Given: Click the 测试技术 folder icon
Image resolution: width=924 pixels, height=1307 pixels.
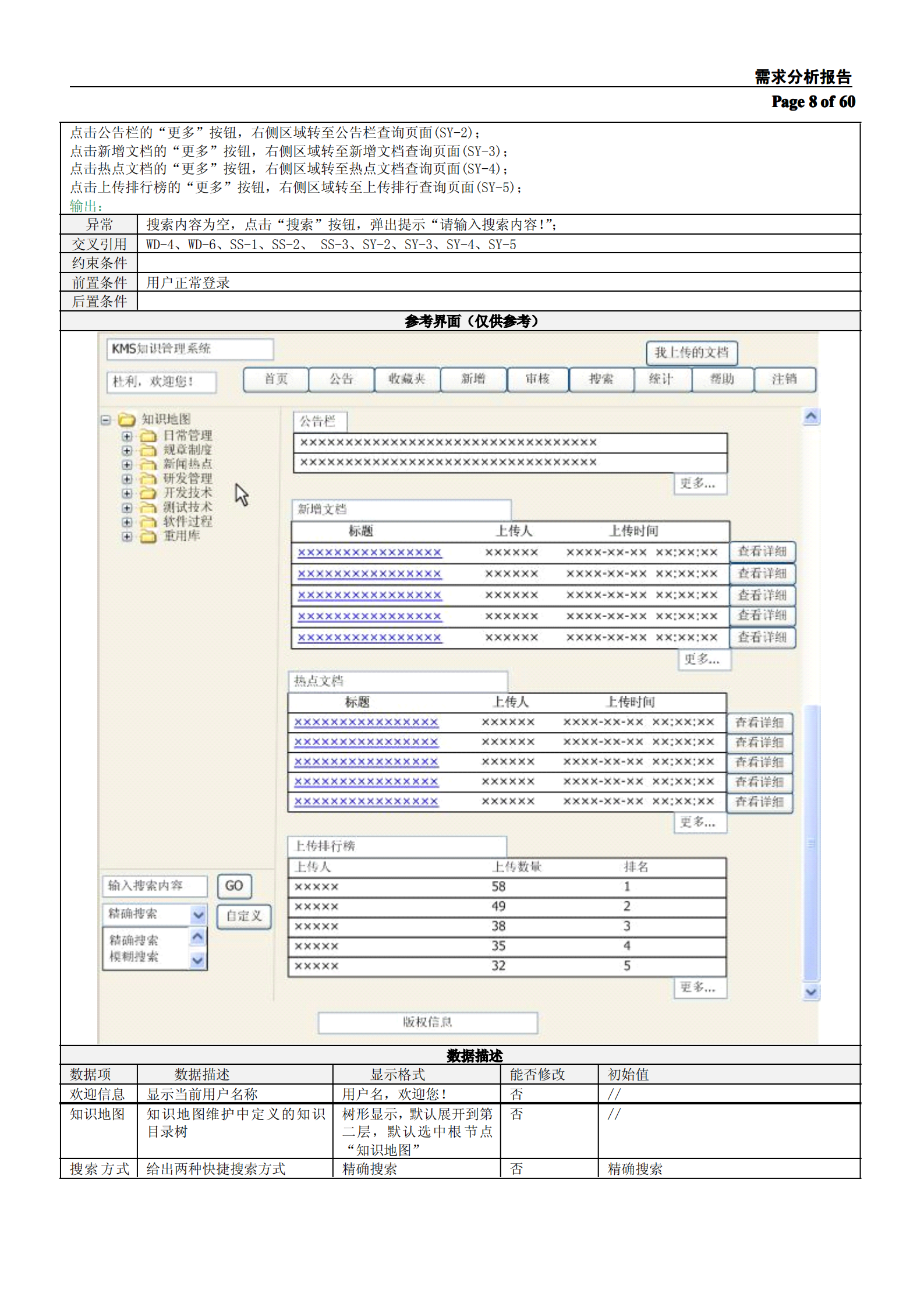Looking at the screenshot, I should point(148,507).
